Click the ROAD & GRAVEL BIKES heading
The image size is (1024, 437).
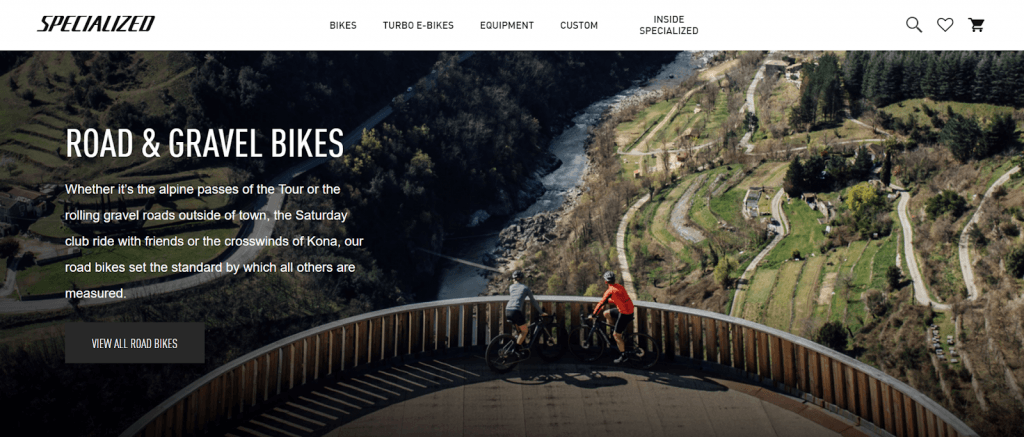pos(204,143)
